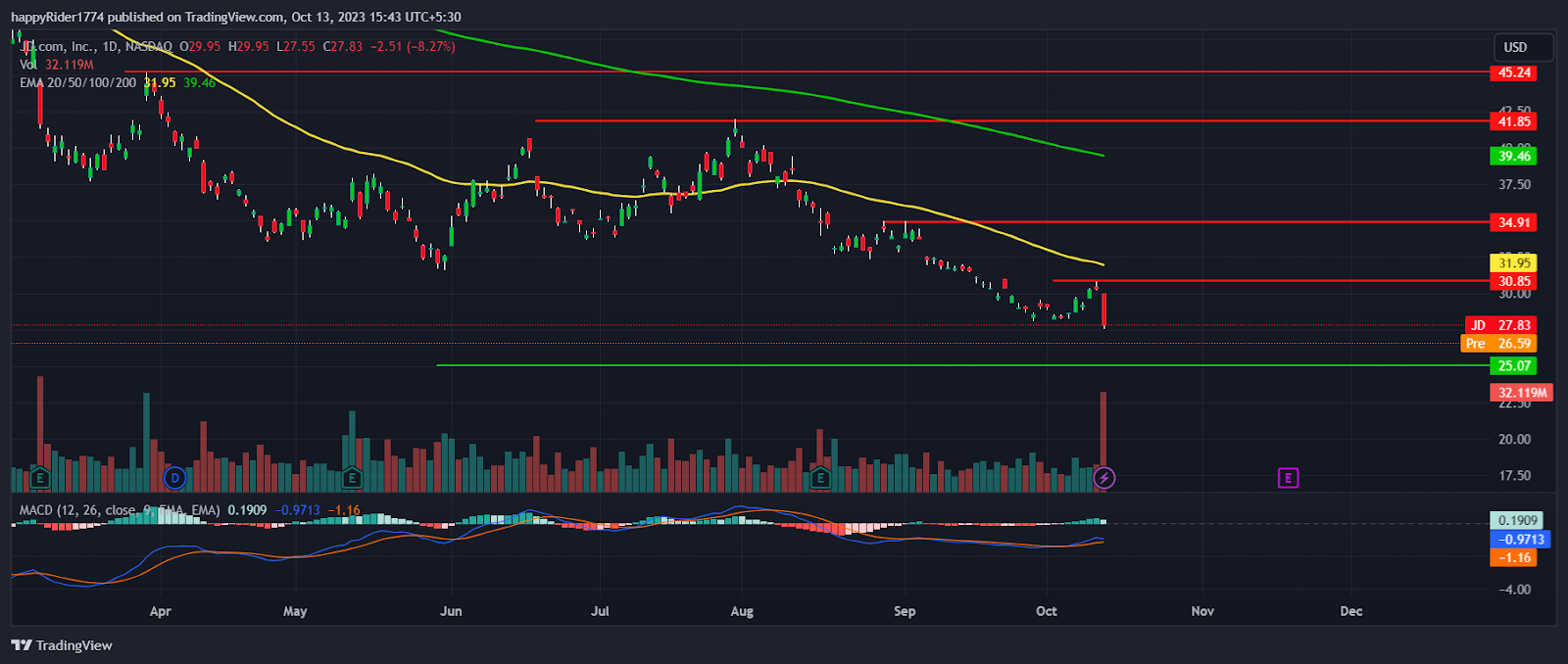This screenshot has height=664, width=1568.
Task: Click the Sep label on time axis
Action: 905,611
